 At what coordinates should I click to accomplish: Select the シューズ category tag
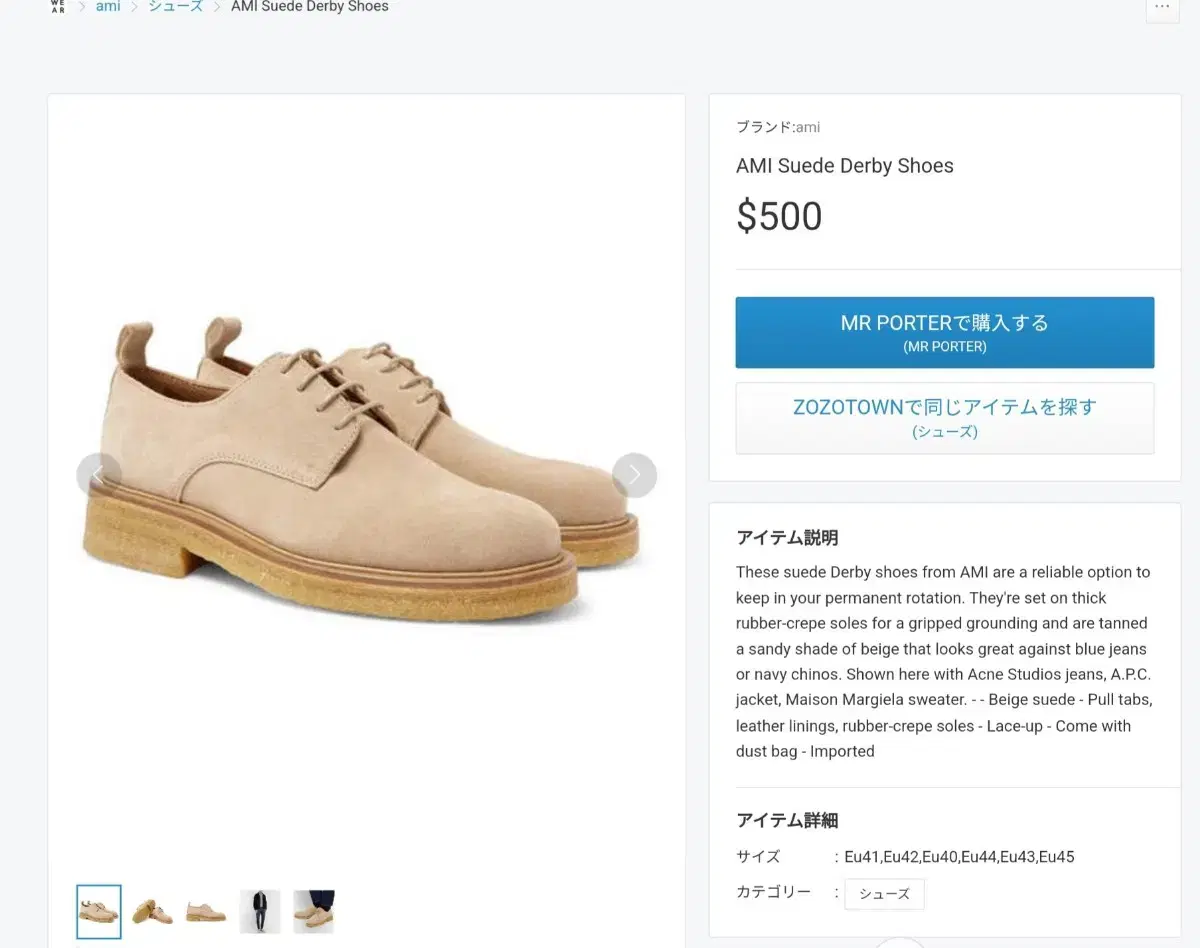(x=884, y=893)
